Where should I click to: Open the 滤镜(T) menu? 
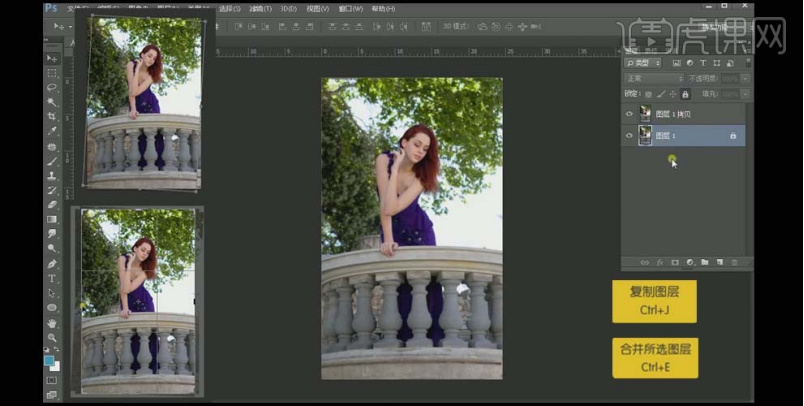point(262,9)
